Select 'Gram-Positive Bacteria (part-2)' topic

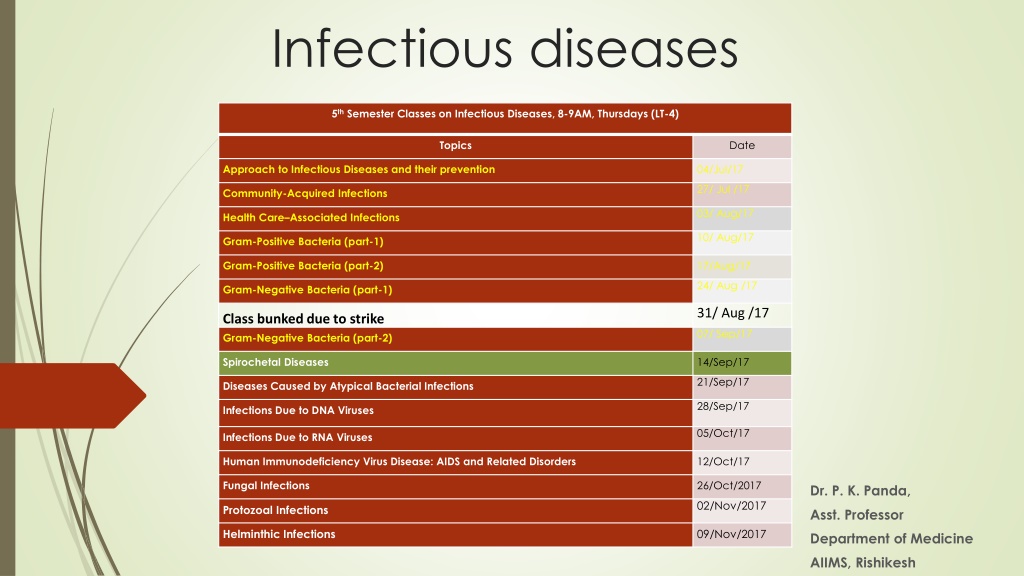tap(303, 266)
